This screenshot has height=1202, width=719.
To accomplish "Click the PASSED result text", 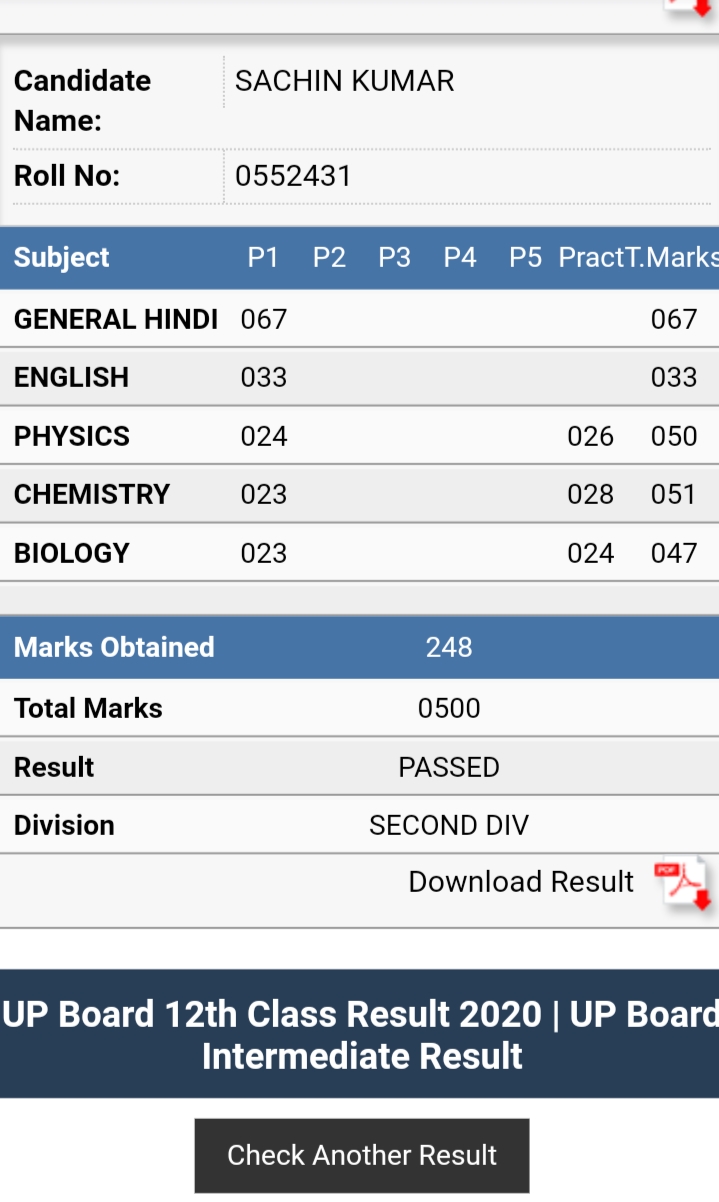I will point(449,767).
